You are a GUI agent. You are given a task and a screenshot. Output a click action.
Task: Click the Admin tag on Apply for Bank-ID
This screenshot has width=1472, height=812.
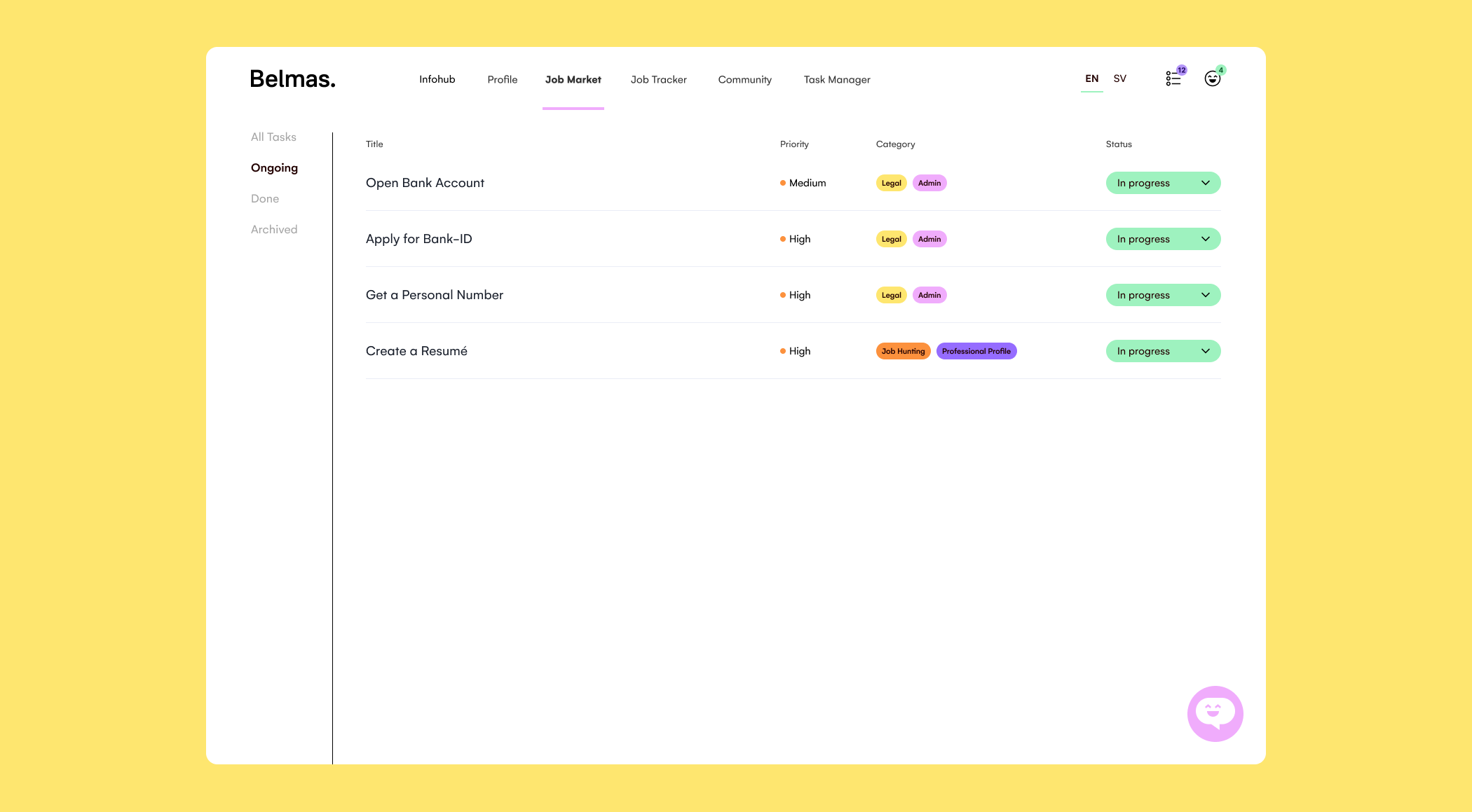point(929,239)
